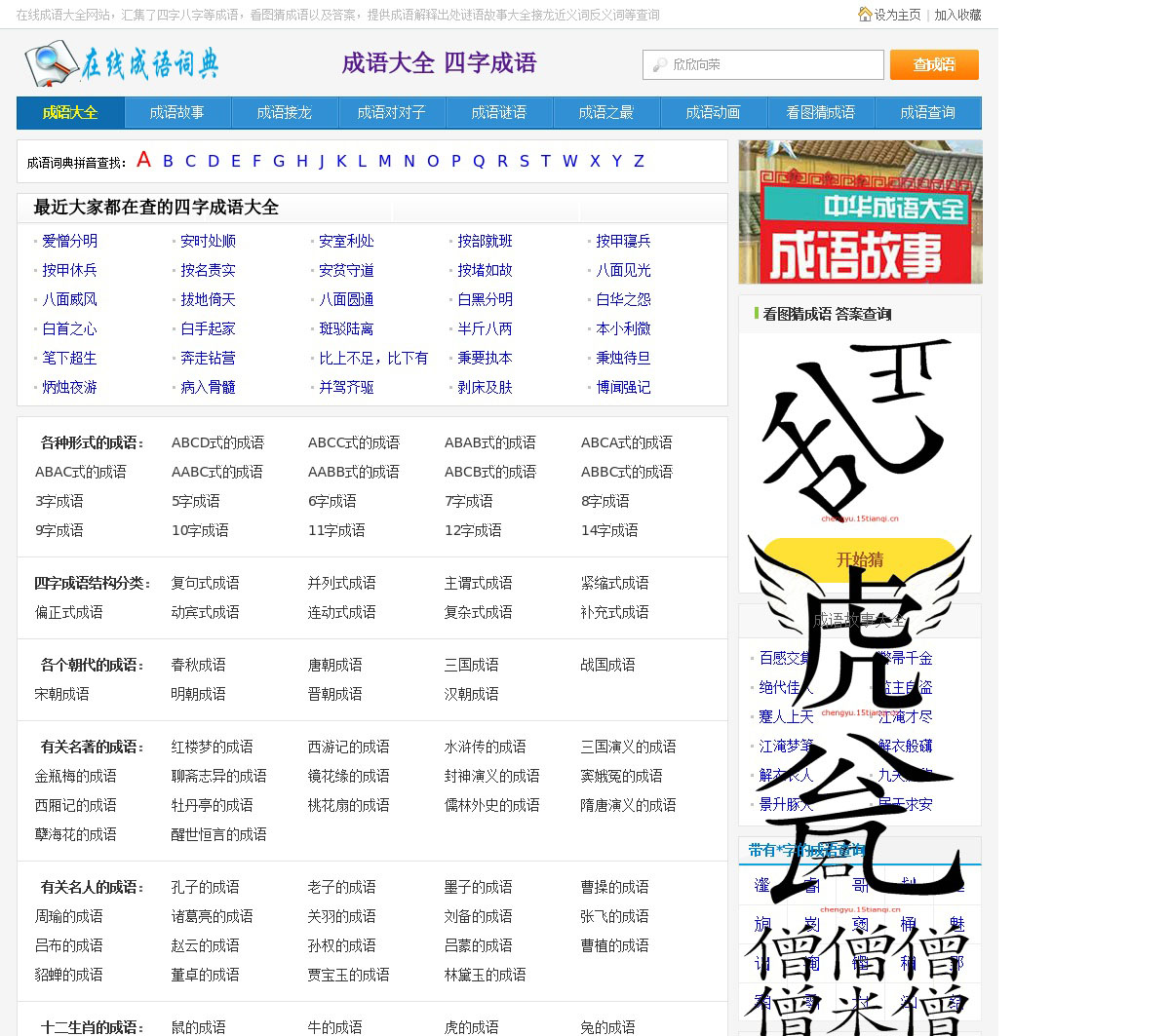The width and height of the screenshot is (1170, 1036).
Task: Go to the 成语谜语 navigation tab
Action: (498, 113)
